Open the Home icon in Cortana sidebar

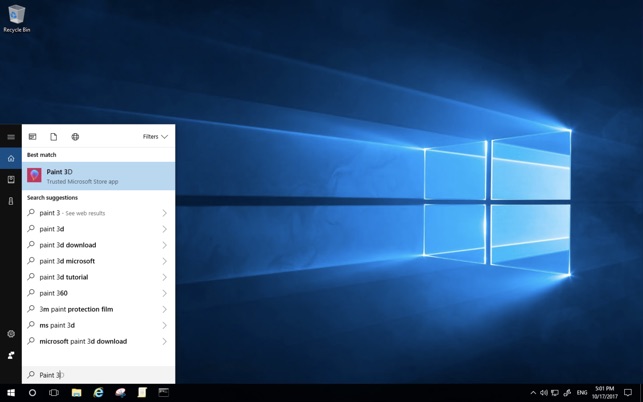pos(11,158)
